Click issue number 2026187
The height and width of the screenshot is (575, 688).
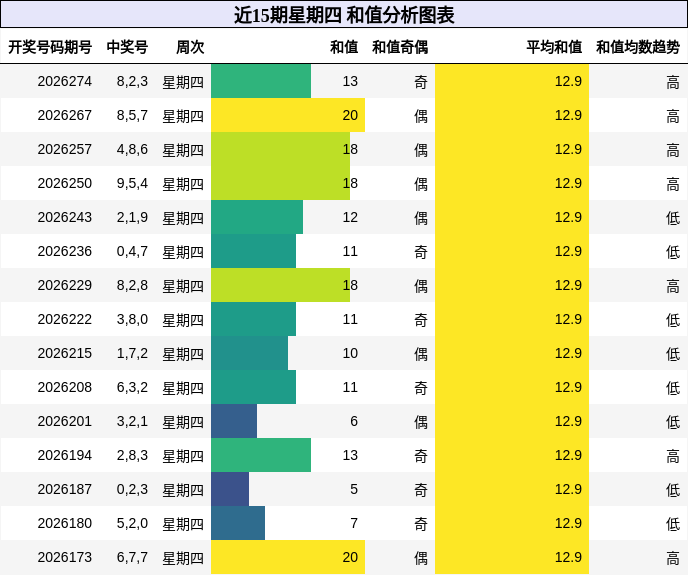tap(64, 489)
